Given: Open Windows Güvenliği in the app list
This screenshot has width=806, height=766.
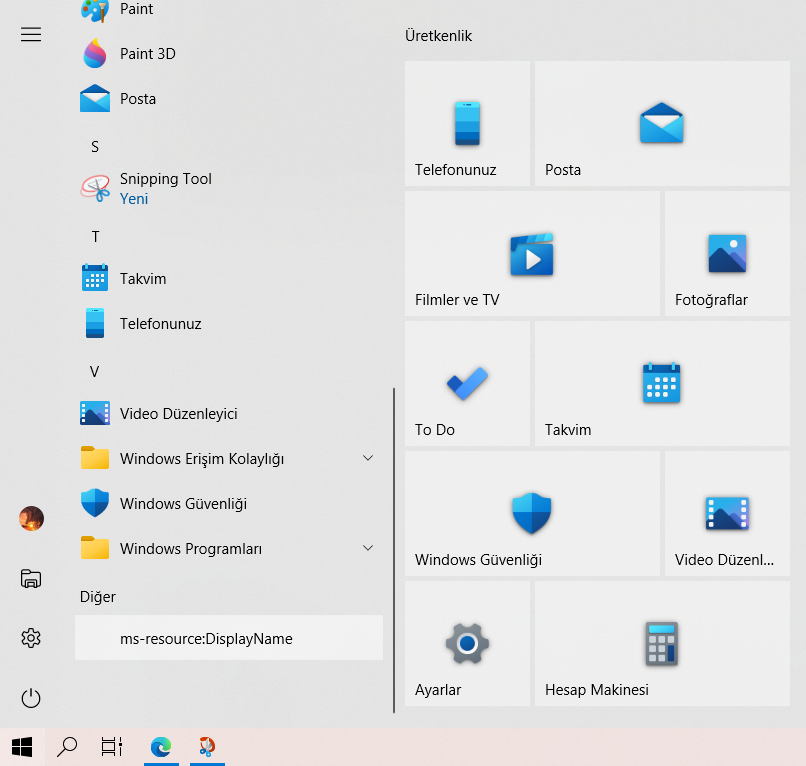Looking at the screenshot, I should [x=229, y=503].
